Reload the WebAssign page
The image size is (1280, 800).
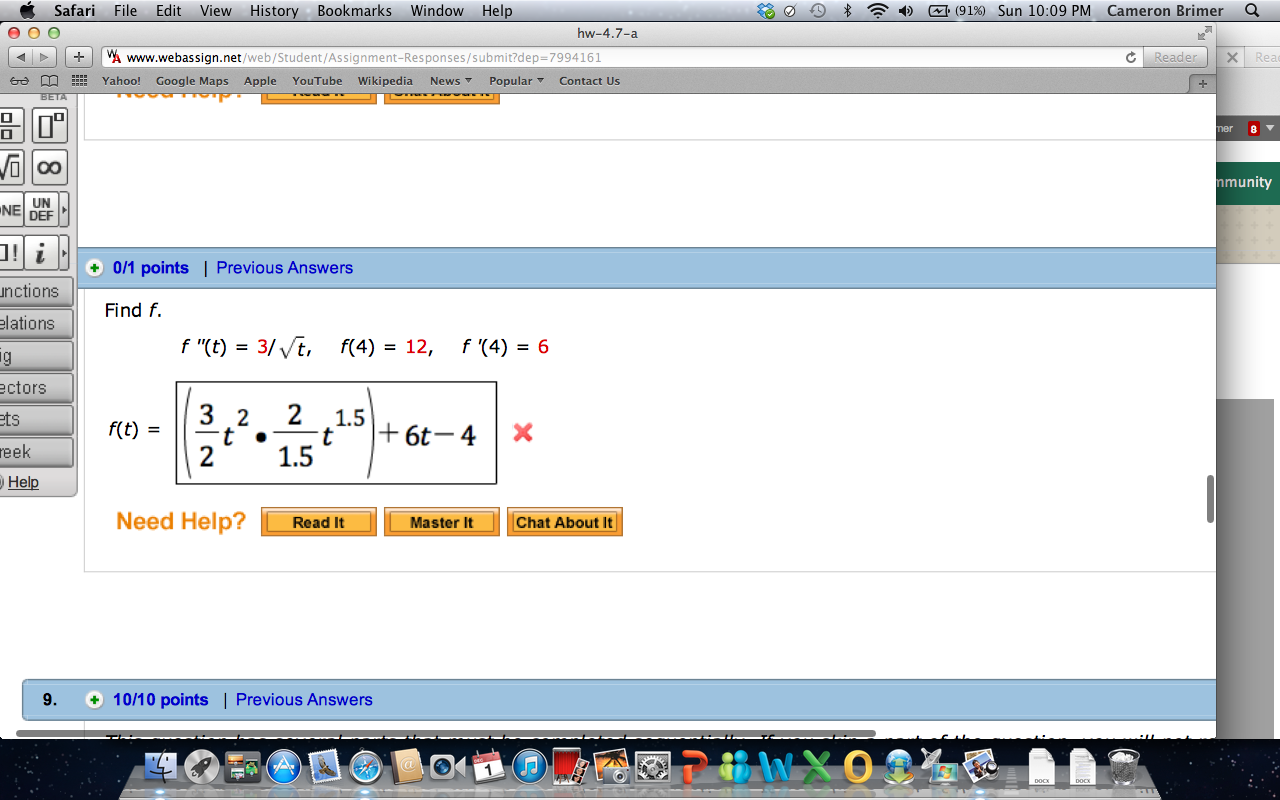[1131, 57]
